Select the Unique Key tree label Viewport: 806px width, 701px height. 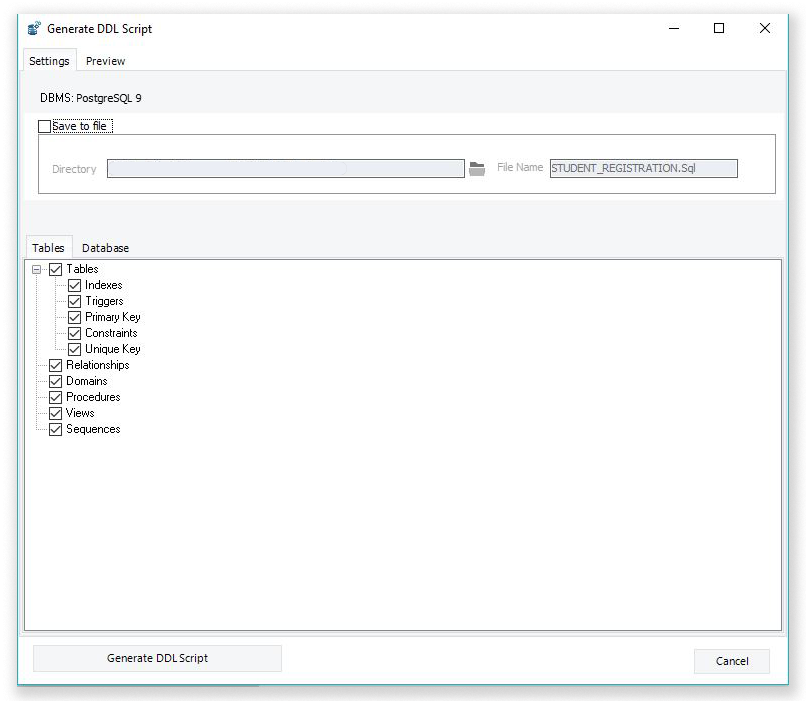[x=113, y=349]
